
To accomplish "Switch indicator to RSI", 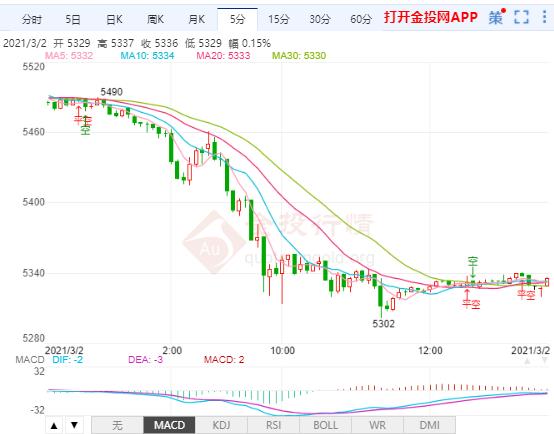I will click(273, 425).
